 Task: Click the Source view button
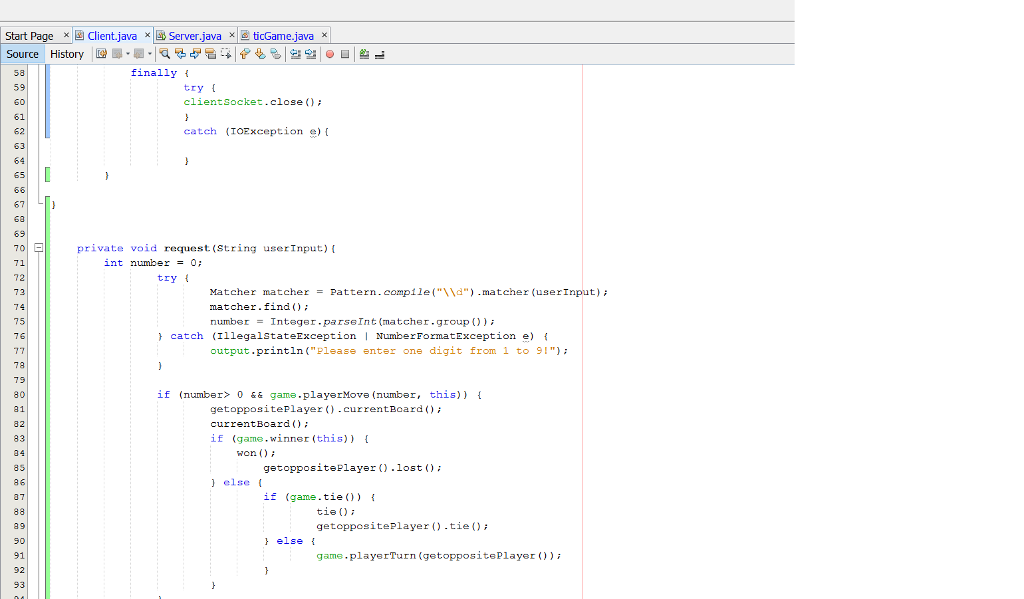22,53
